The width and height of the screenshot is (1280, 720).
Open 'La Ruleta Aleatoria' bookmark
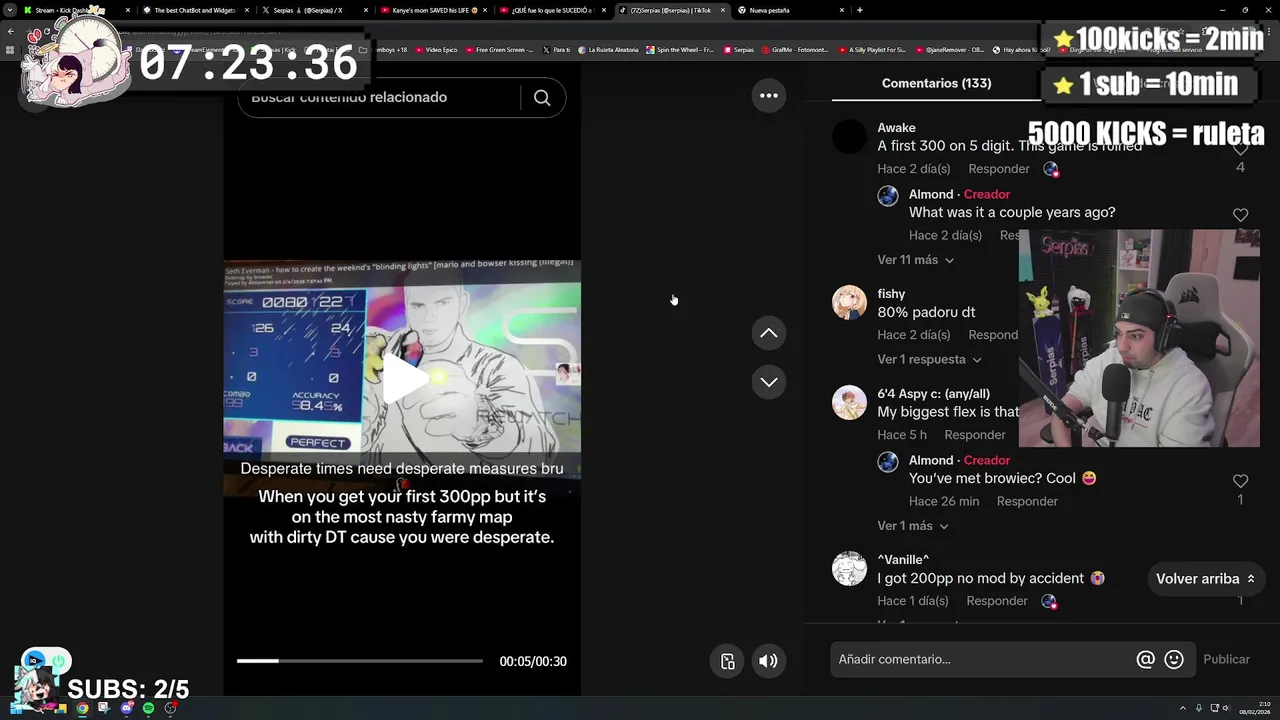[x=608, y=49]
